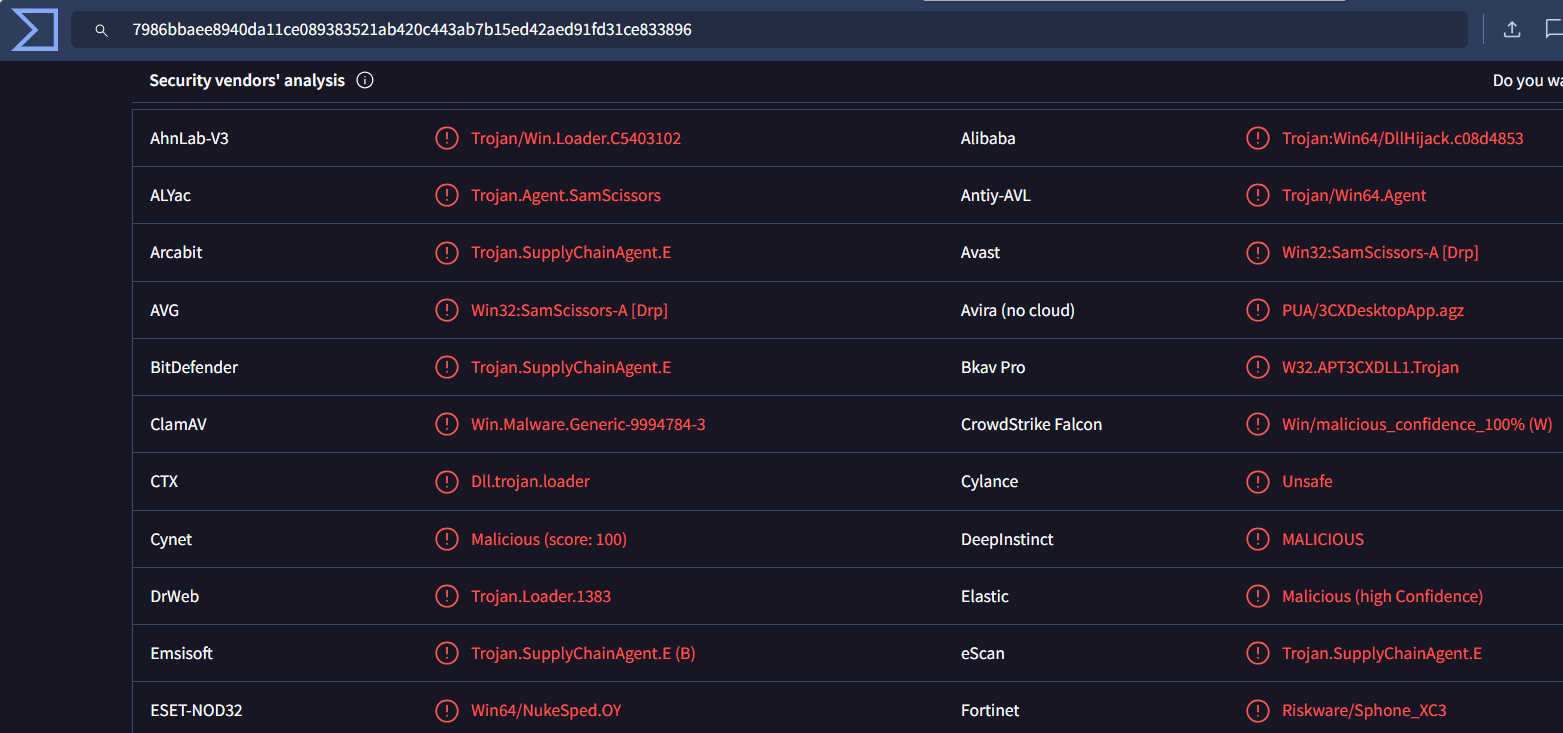Select the Dll.trojan.loader detection text
Image resolution: width=1563 pixels, height=733 pixels.
pos(530,482)
